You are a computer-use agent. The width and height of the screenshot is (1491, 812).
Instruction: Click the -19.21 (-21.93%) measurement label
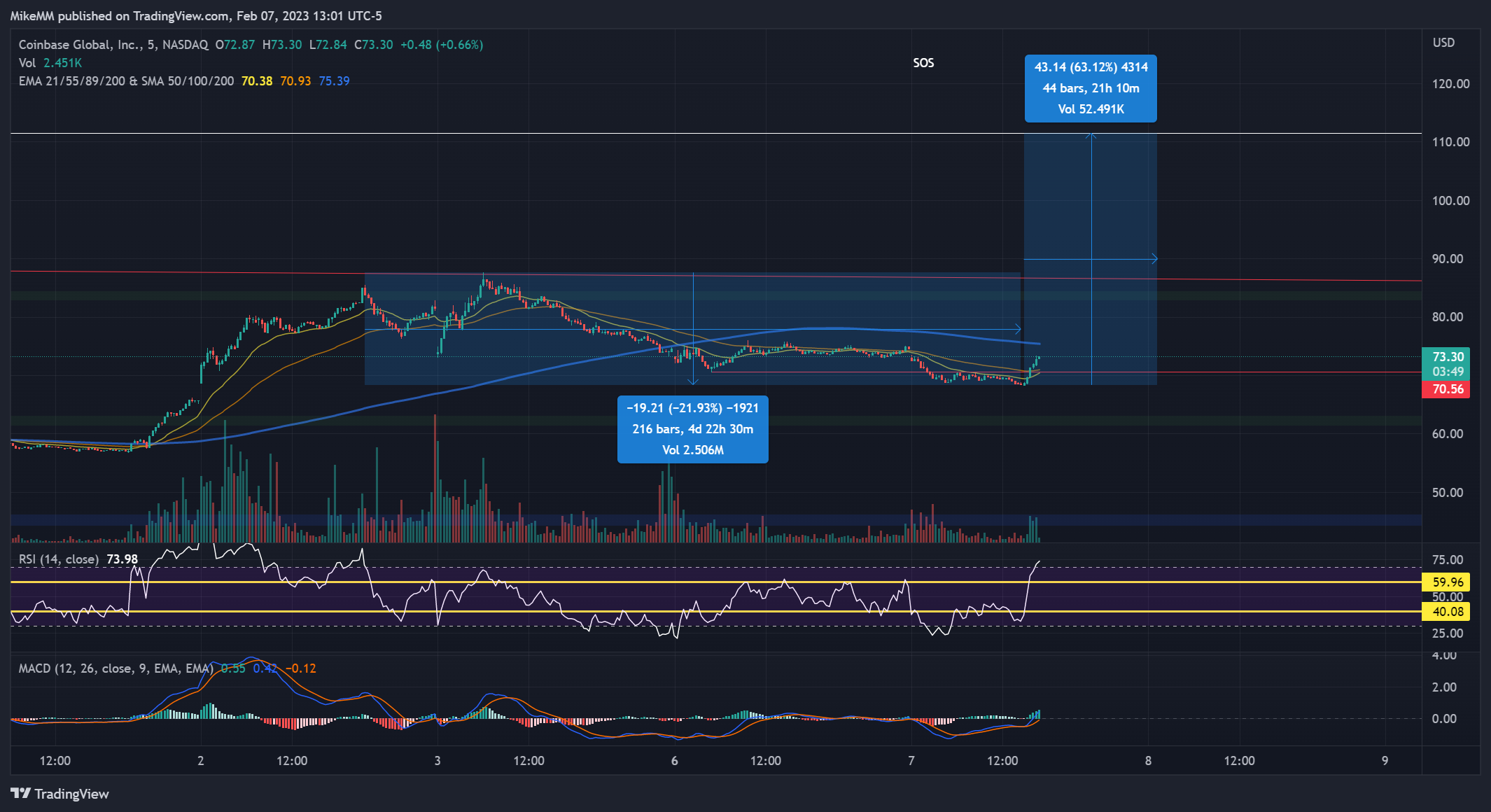pyautogui.click(x=692, y=429)
